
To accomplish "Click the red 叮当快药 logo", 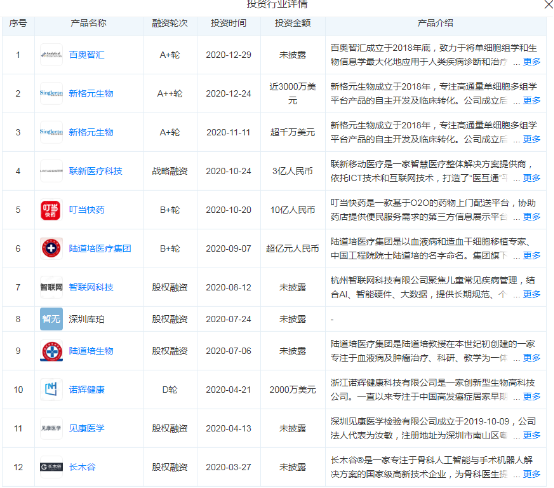I will (x=51, y=210).
